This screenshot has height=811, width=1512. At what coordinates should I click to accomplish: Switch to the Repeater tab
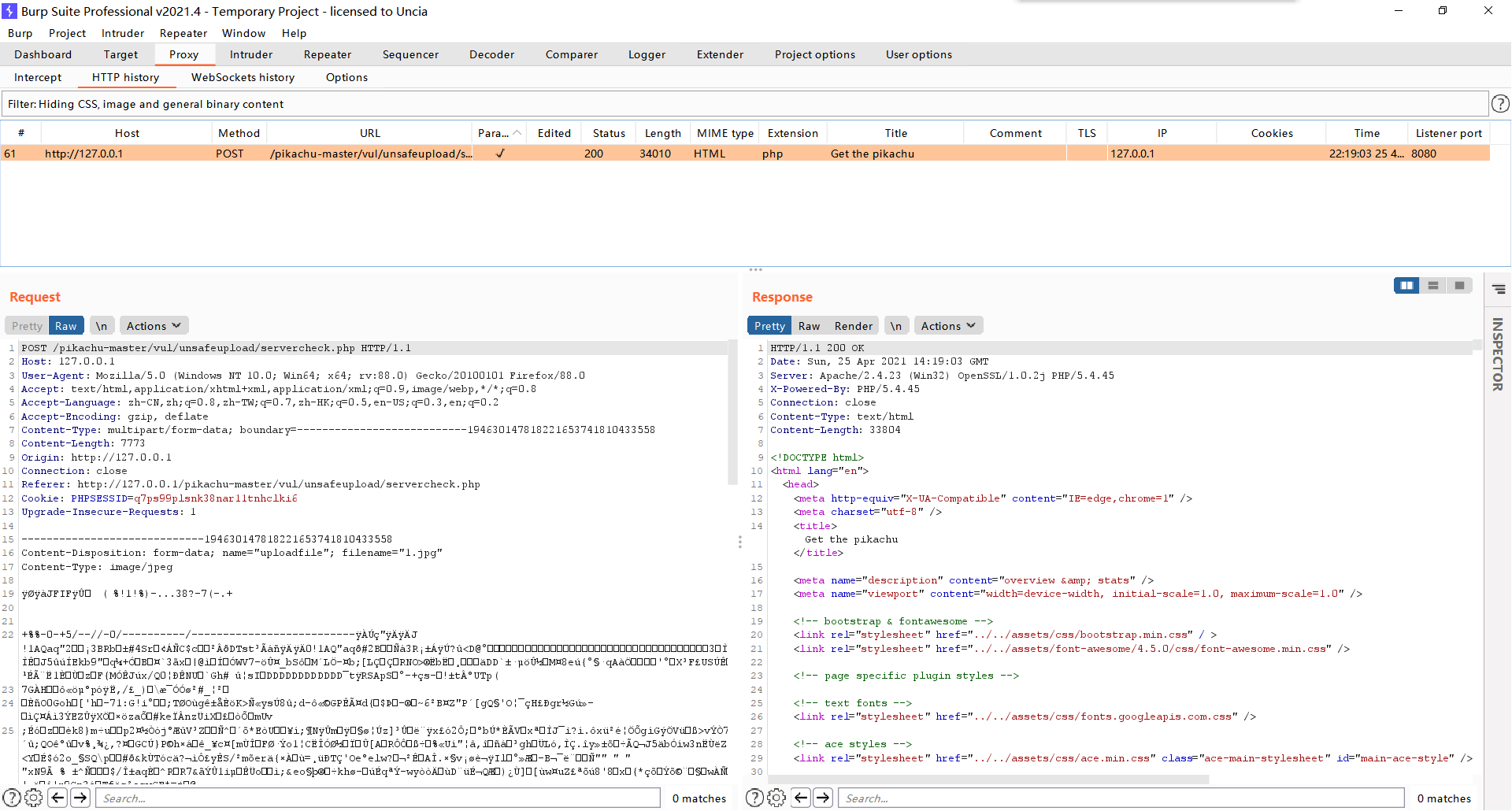point(328,54)
